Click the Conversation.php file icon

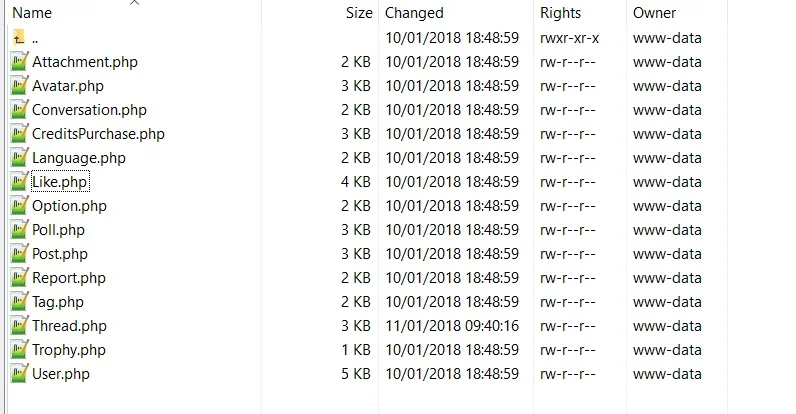tap(19, 110)
